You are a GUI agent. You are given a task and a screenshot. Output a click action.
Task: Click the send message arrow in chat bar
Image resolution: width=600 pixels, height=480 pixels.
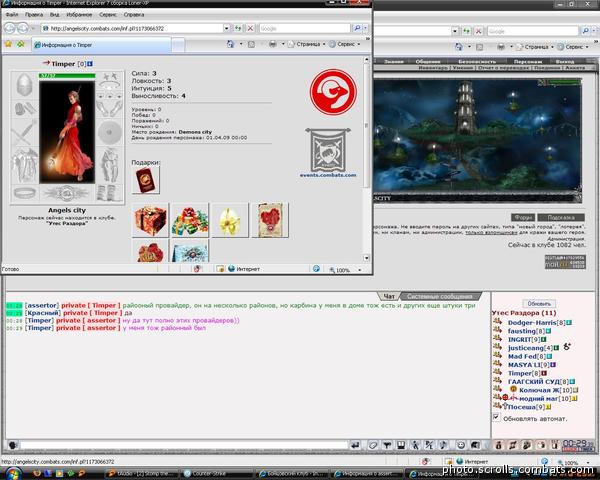point(355,445)
